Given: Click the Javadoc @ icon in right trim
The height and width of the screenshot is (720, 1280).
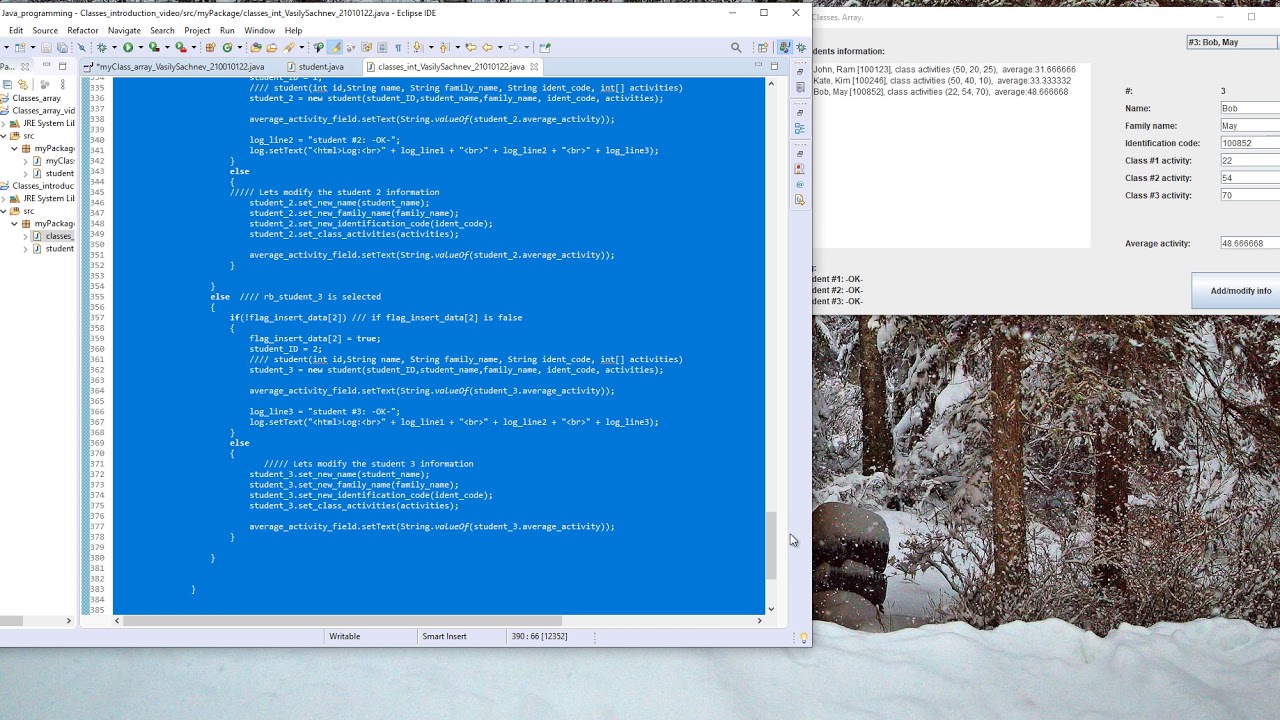Looking at the screenshot, I should point(800,184).
